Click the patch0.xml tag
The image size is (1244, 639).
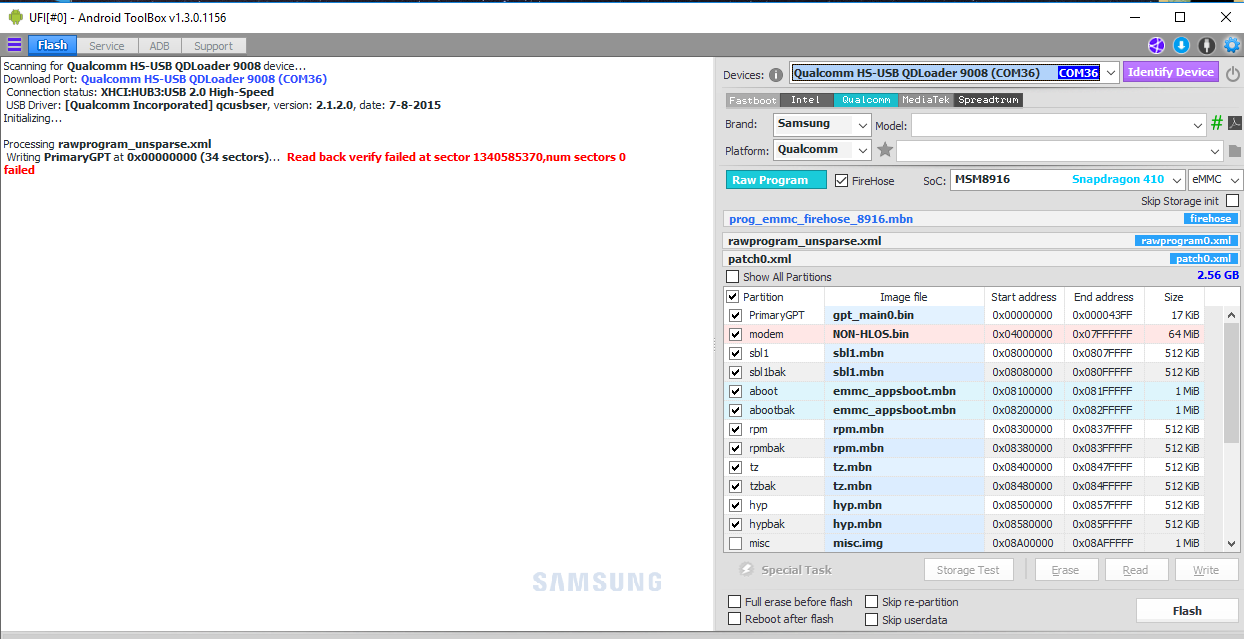tap(1204, 259)
